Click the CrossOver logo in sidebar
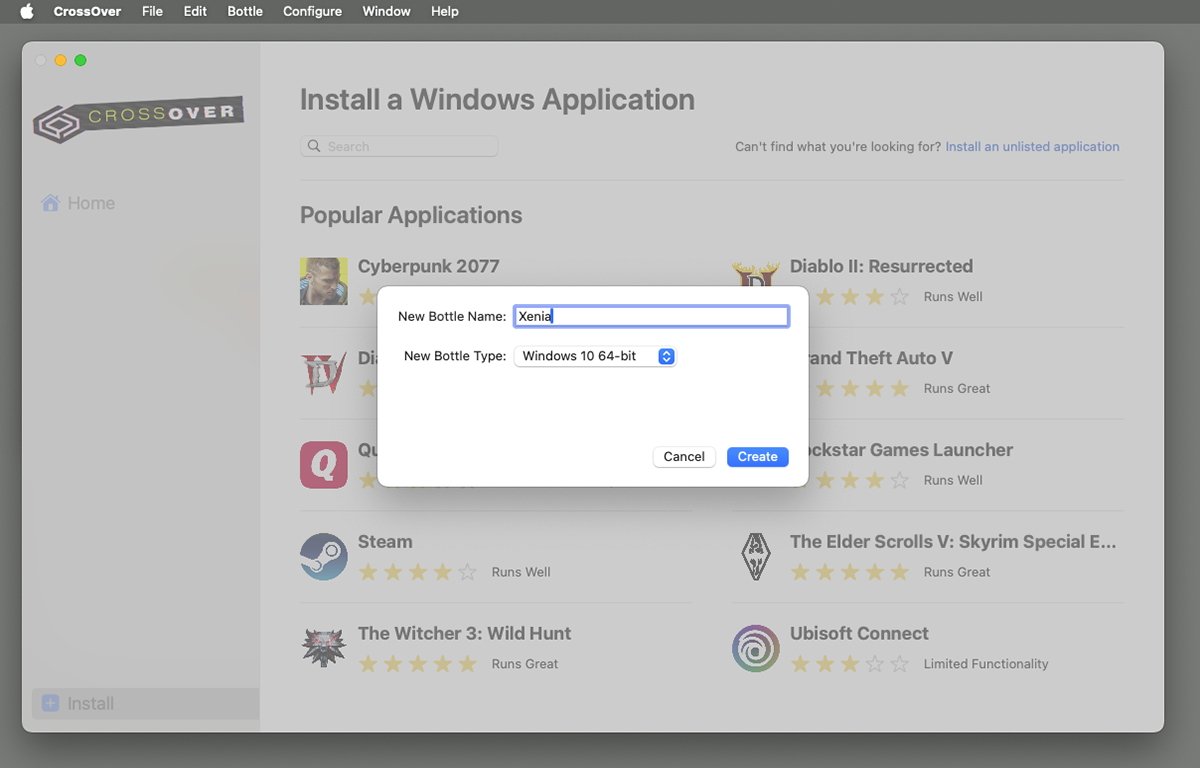Image resolution: width=1200 pixels, height=768 pixels. [139, 119]
